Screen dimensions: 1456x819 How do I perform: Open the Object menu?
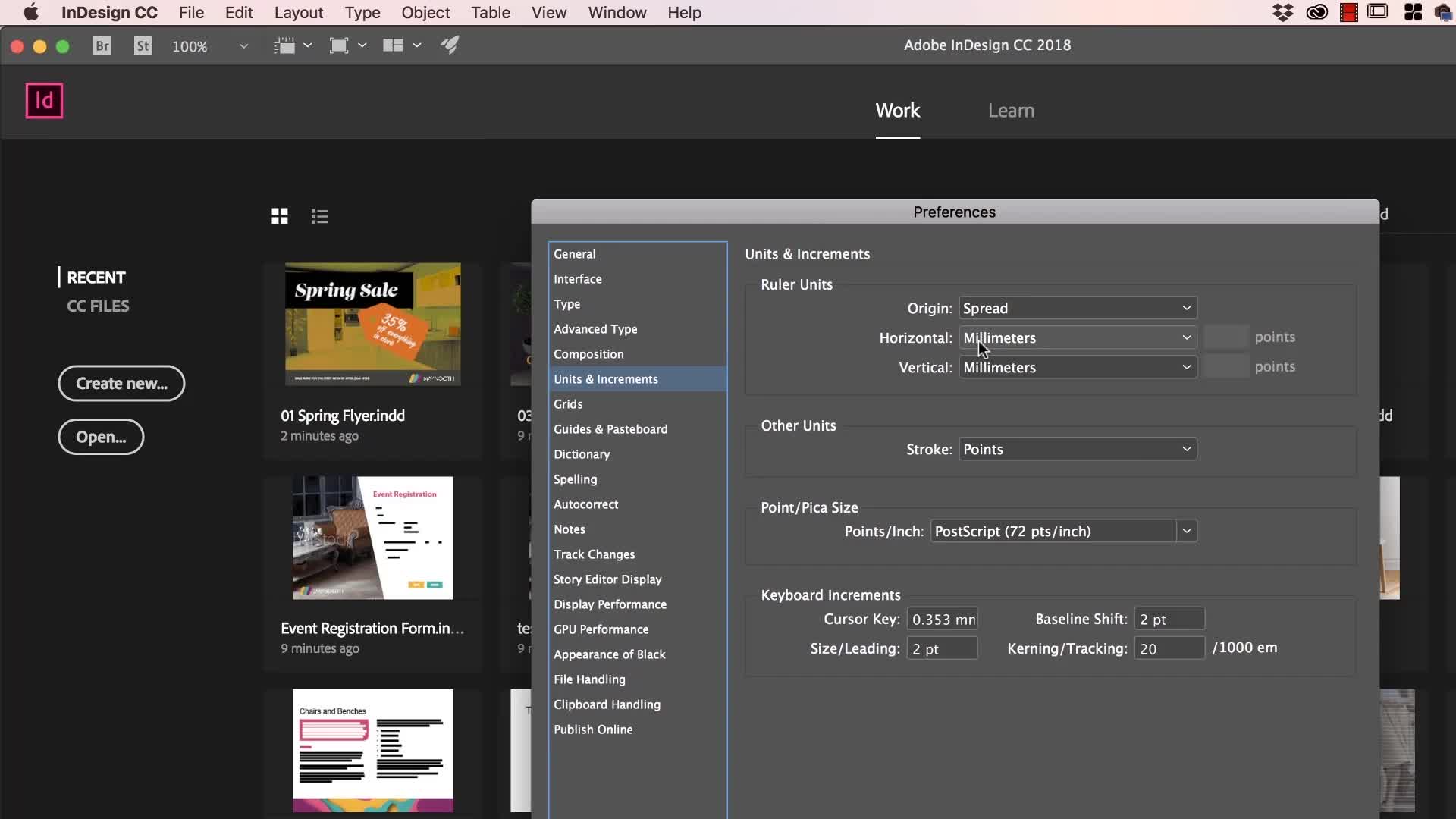point(425,12)
